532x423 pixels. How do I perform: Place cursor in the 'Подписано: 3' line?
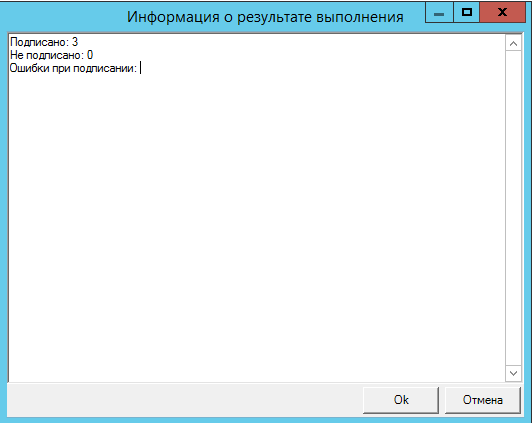tap(44, 42)
